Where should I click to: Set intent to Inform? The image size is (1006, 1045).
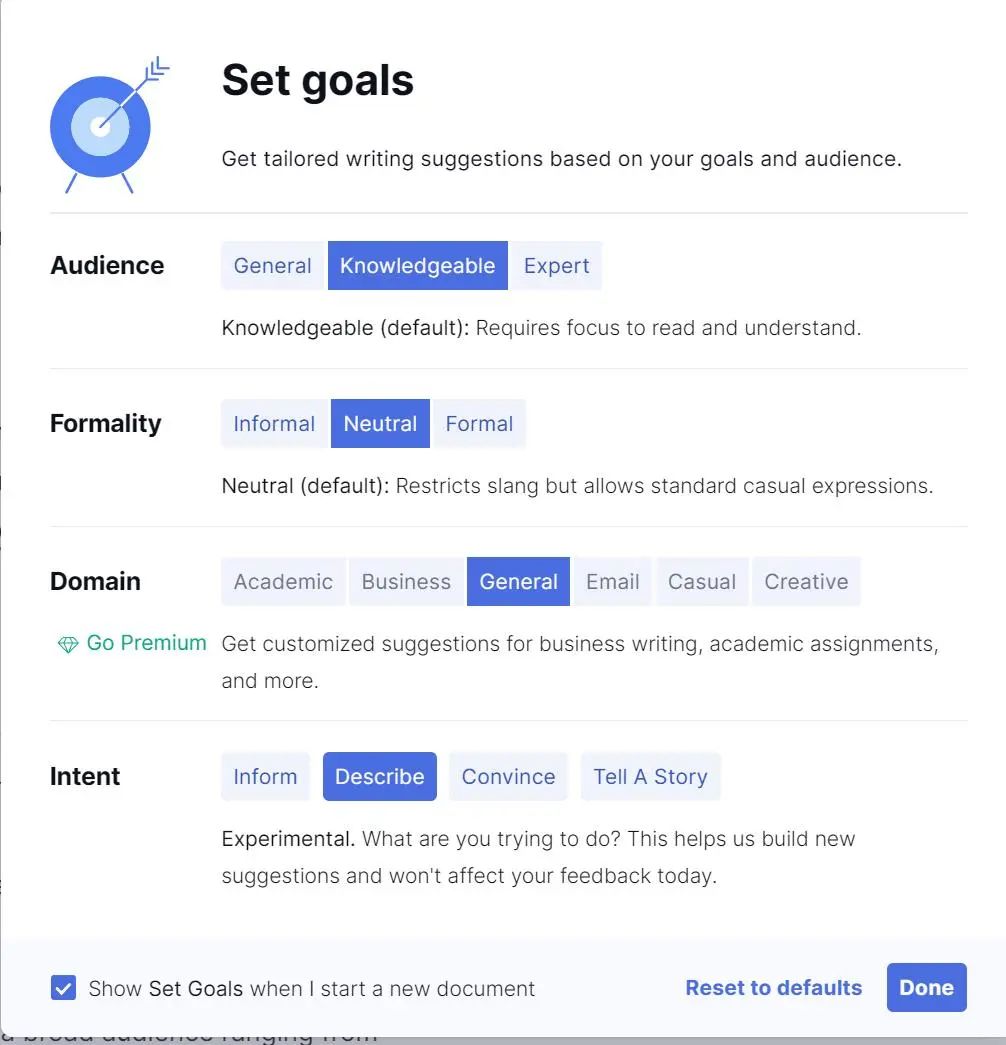click(265, 776)
